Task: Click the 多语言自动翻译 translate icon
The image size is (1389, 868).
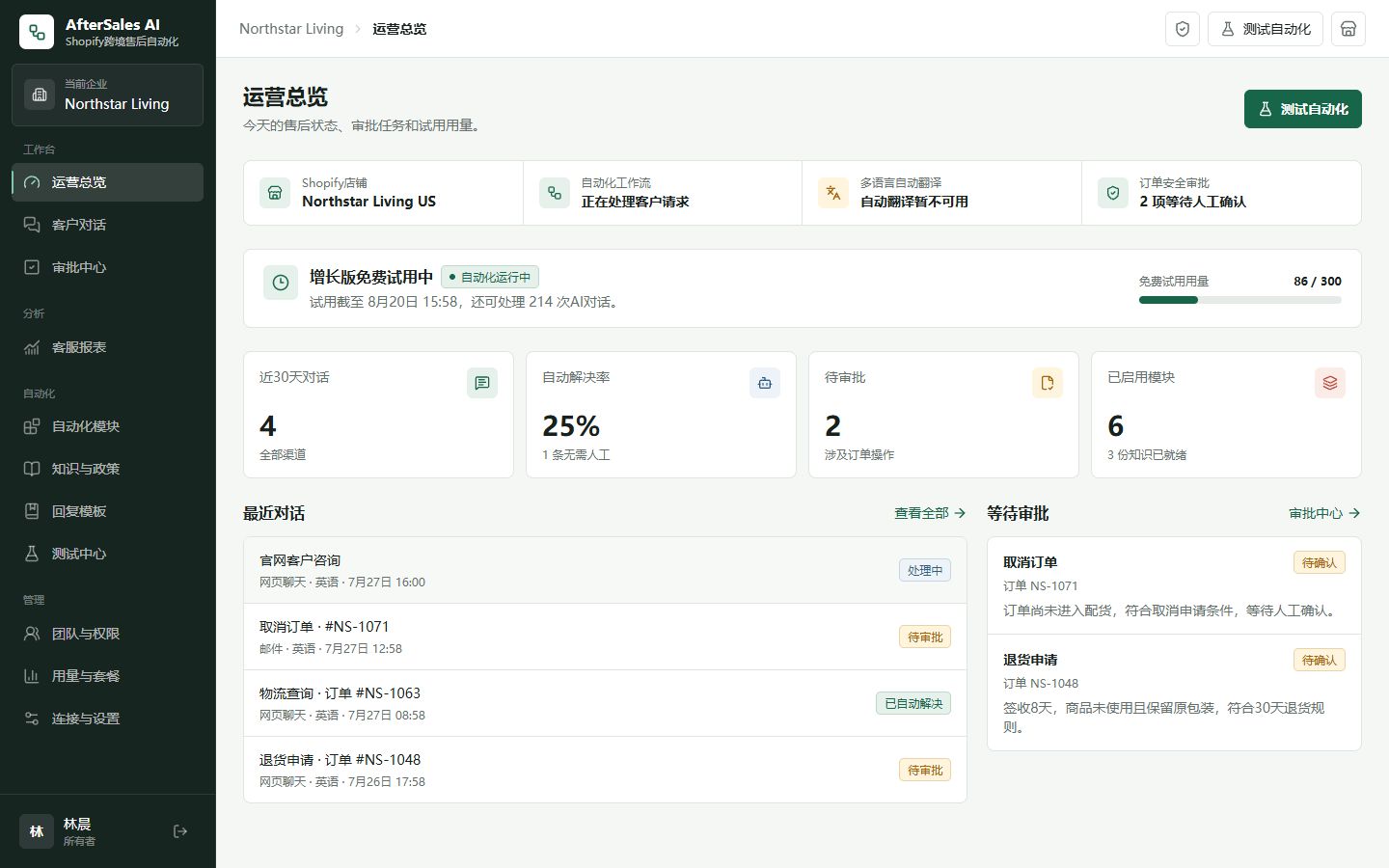Action: 833,193
